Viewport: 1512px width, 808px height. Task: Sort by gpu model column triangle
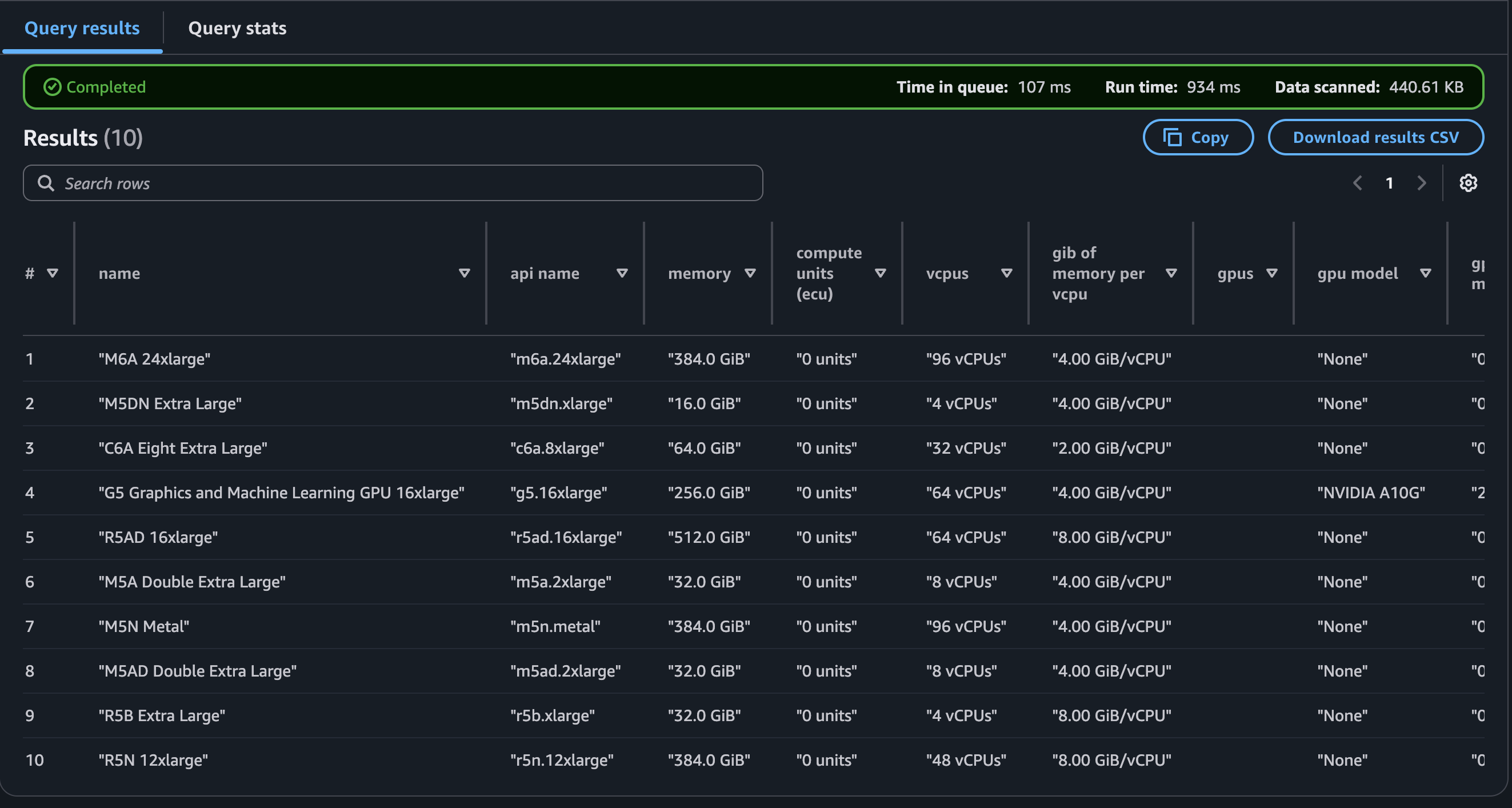coord(1425,274)
